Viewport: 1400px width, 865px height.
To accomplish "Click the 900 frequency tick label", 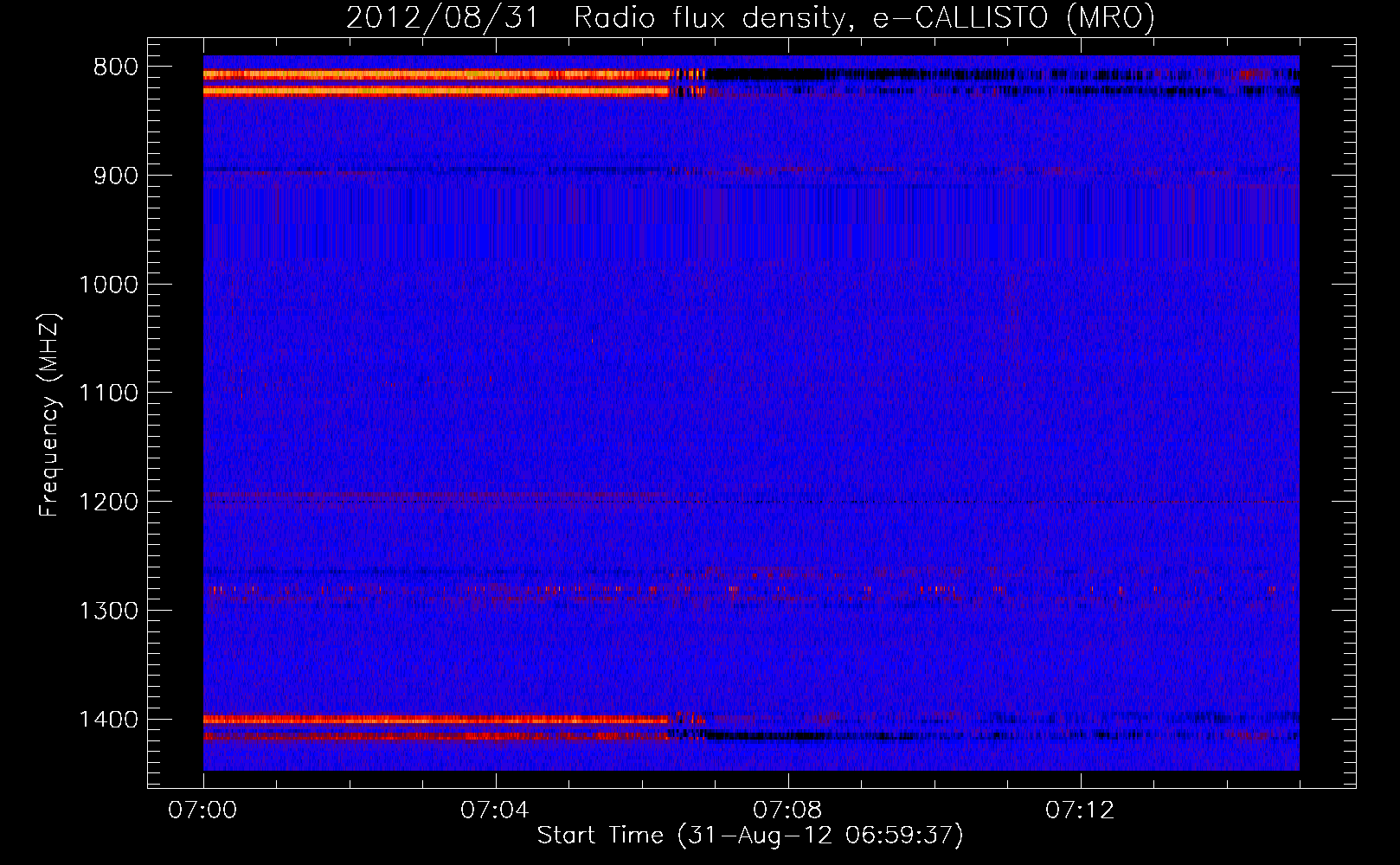I will coord(116,176).
